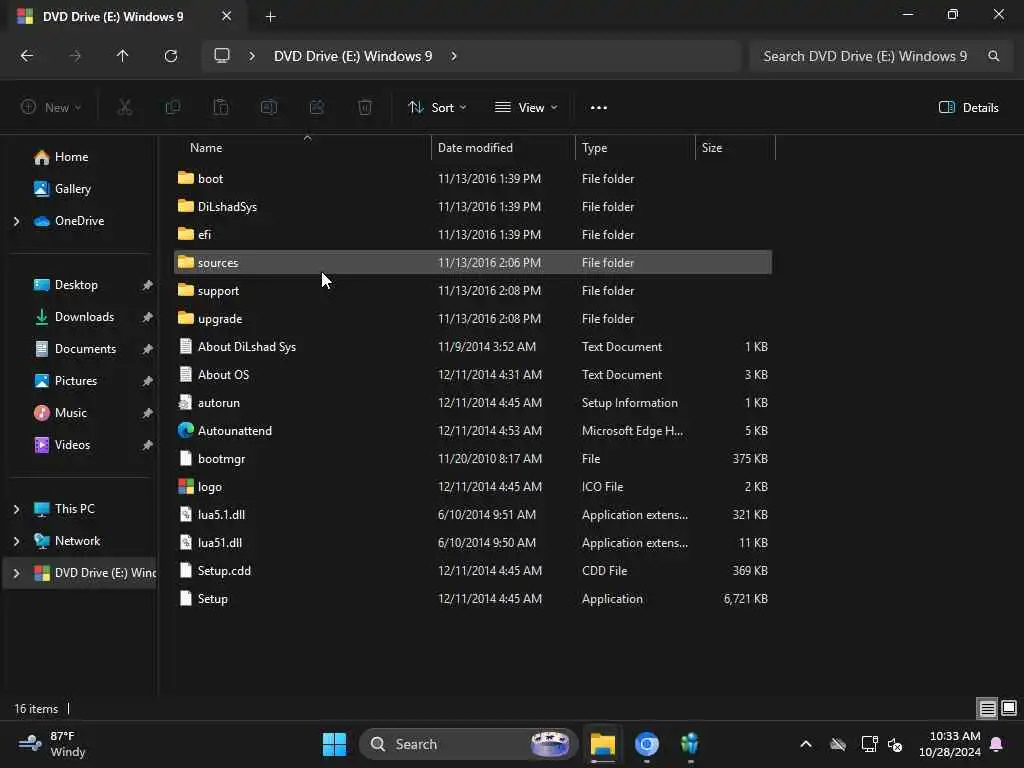Open the Sort dropdown
1024x768 pixels.
437,108
